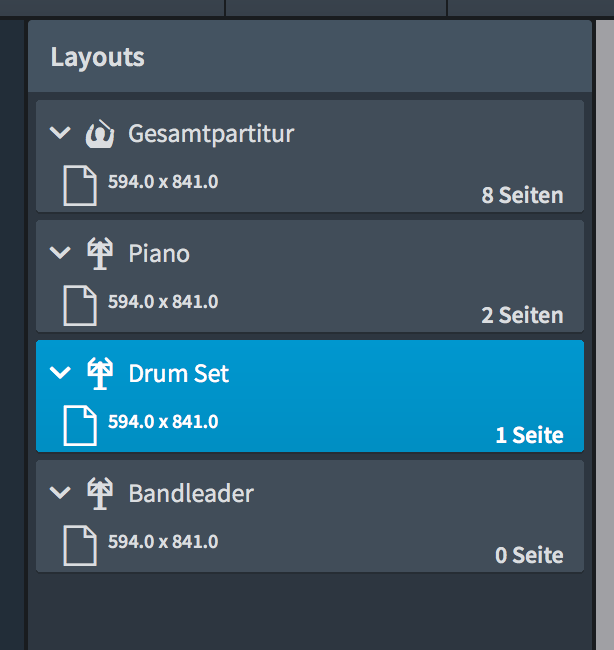Collapse the Piano layout card
The height and width of the screenshot is (650, 614).
(61, 254)
